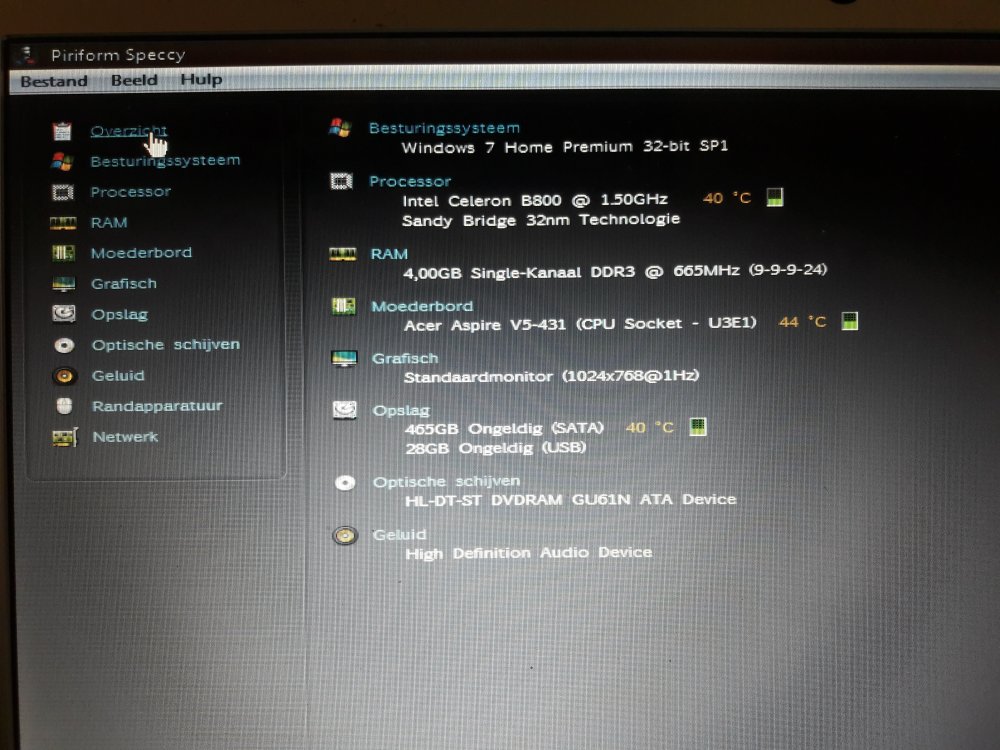Click the Processor chip icon in the sidebar
This screenshot has width=1000, height=750.
click(x=63, y=192)
